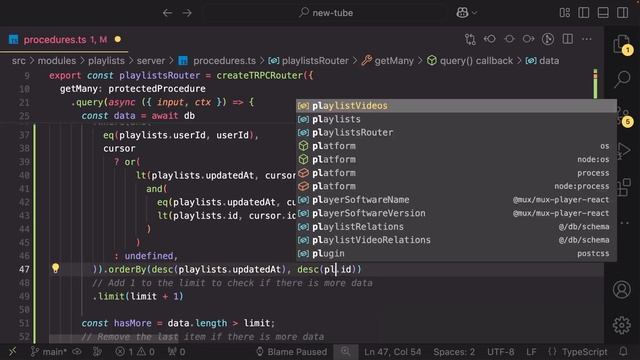Select the procedures.ts tab
Image resolution: width=640 pixels, height=360 pixels.
pyautogui.click(x=64, y=40)
